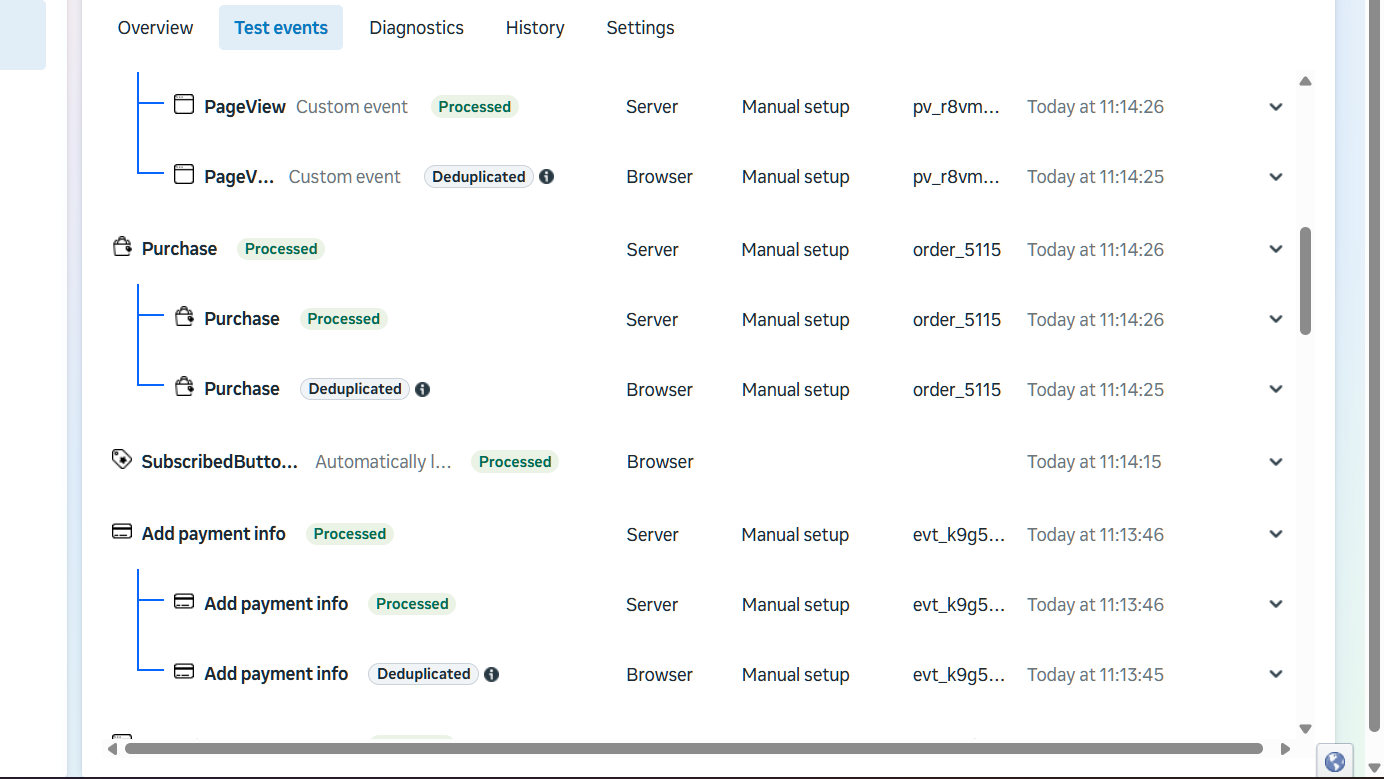
Task: Click the info icon beside Deduplicated PageView badge
Action: point(547,177)
